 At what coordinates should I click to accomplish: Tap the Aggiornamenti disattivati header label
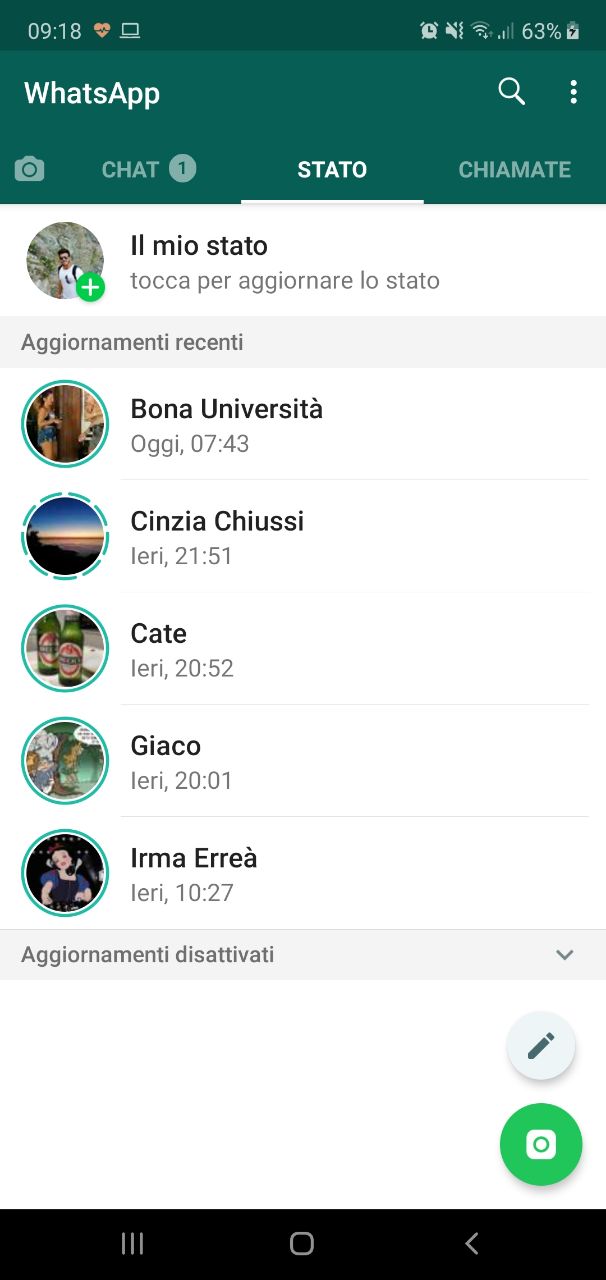[x=148, y=955]
